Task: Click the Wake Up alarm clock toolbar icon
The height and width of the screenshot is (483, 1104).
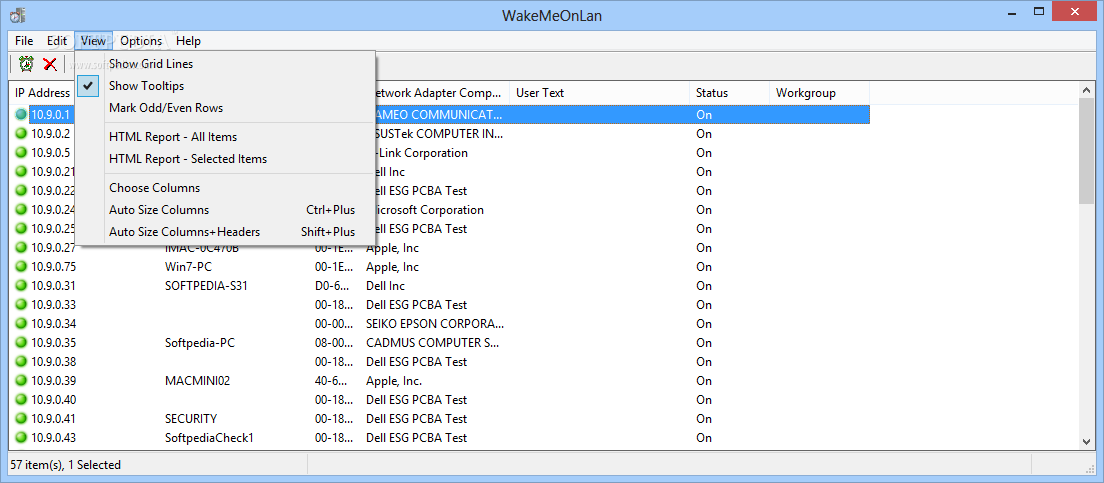Action: pyautogui.click(x=26, y=64)
